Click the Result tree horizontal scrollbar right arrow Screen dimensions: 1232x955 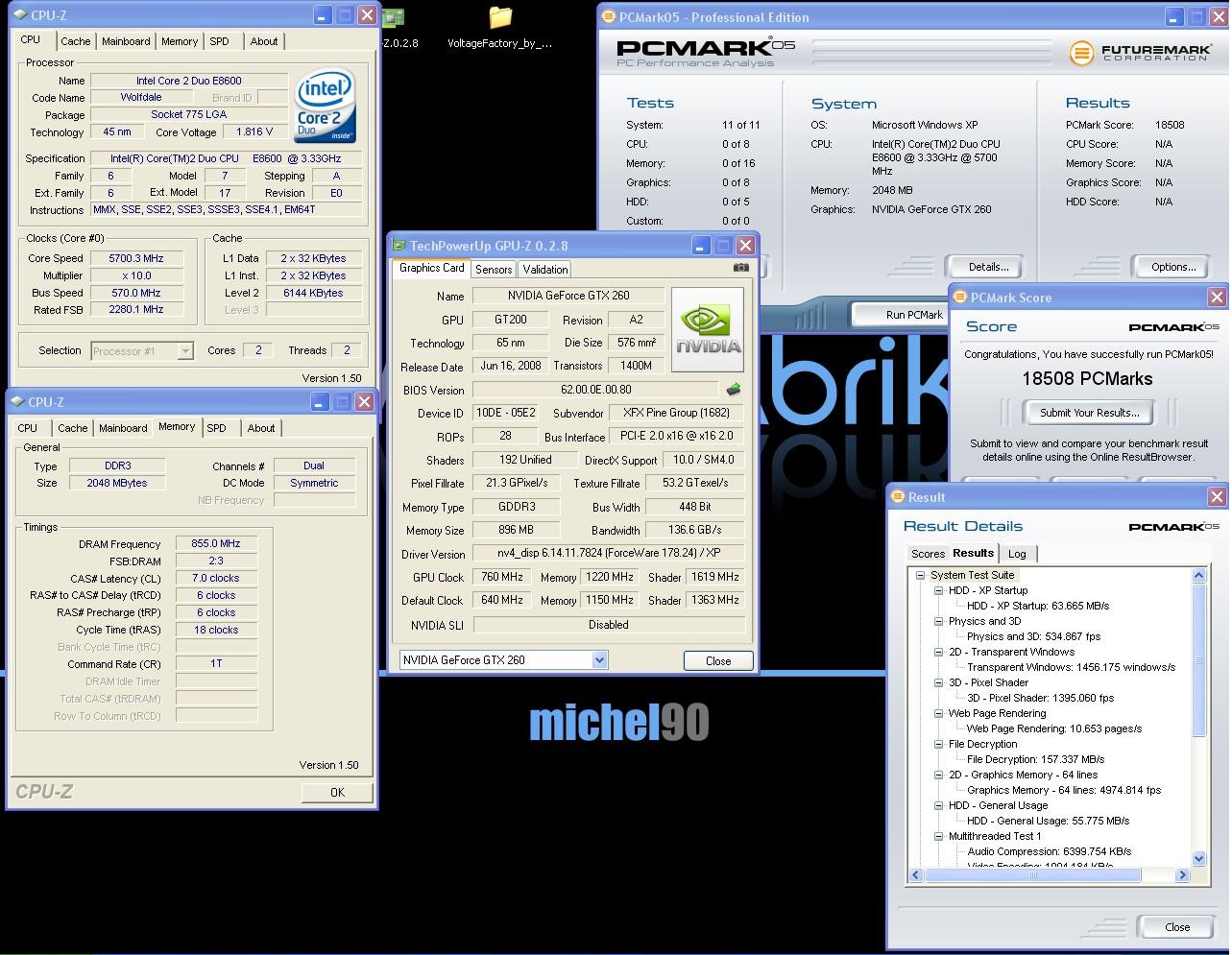[1182, 875]
